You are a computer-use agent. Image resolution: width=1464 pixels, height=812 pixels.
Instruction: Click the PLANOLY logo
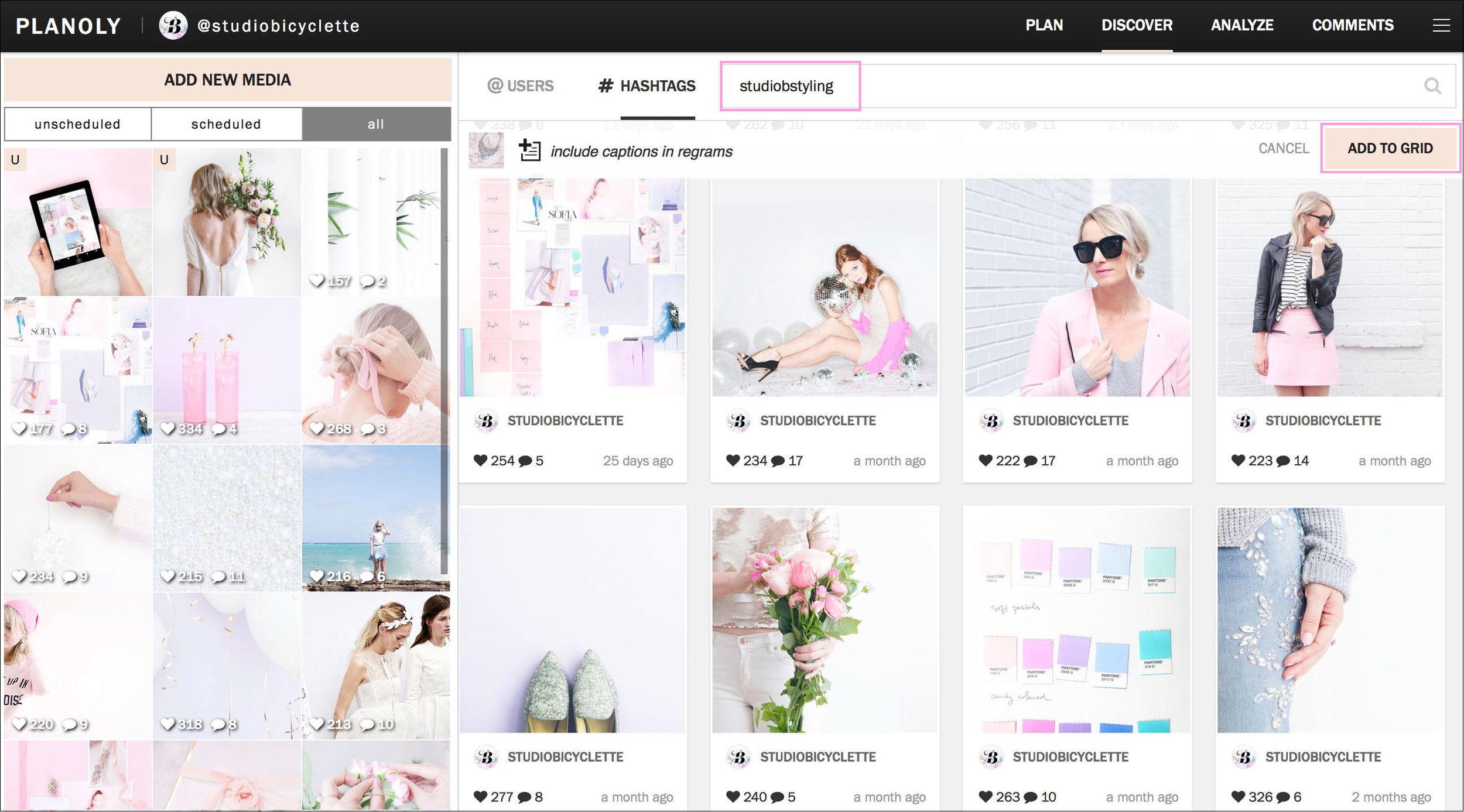click(x=69, y=26)
